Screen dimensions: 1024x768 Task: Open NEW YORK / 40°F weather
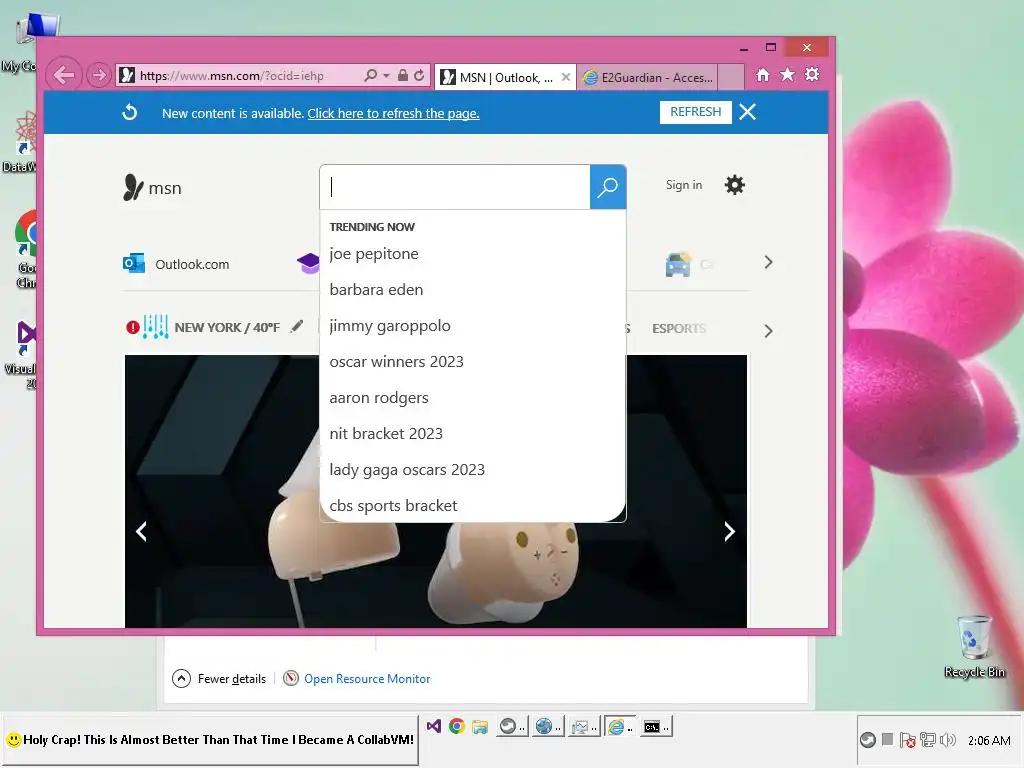click(x=227, y=327)
